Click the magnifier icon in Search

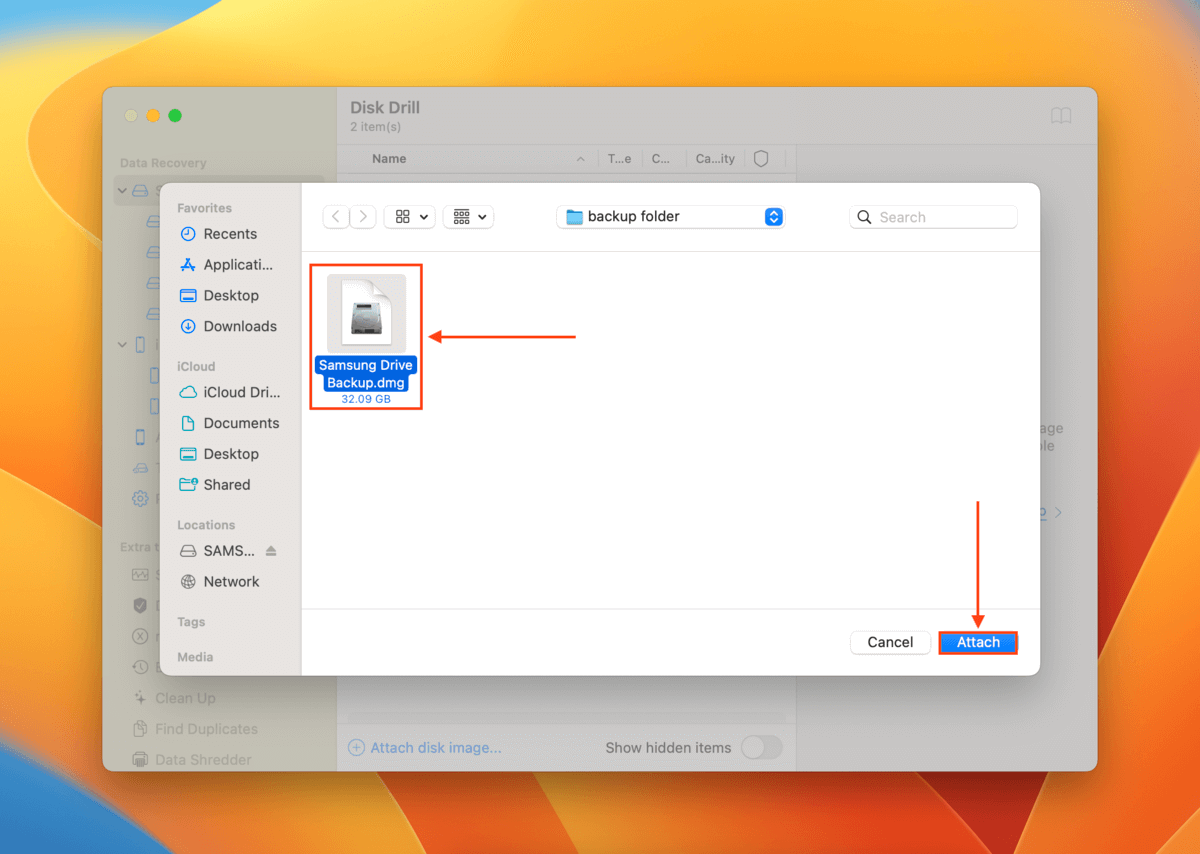tap(865, 217)
